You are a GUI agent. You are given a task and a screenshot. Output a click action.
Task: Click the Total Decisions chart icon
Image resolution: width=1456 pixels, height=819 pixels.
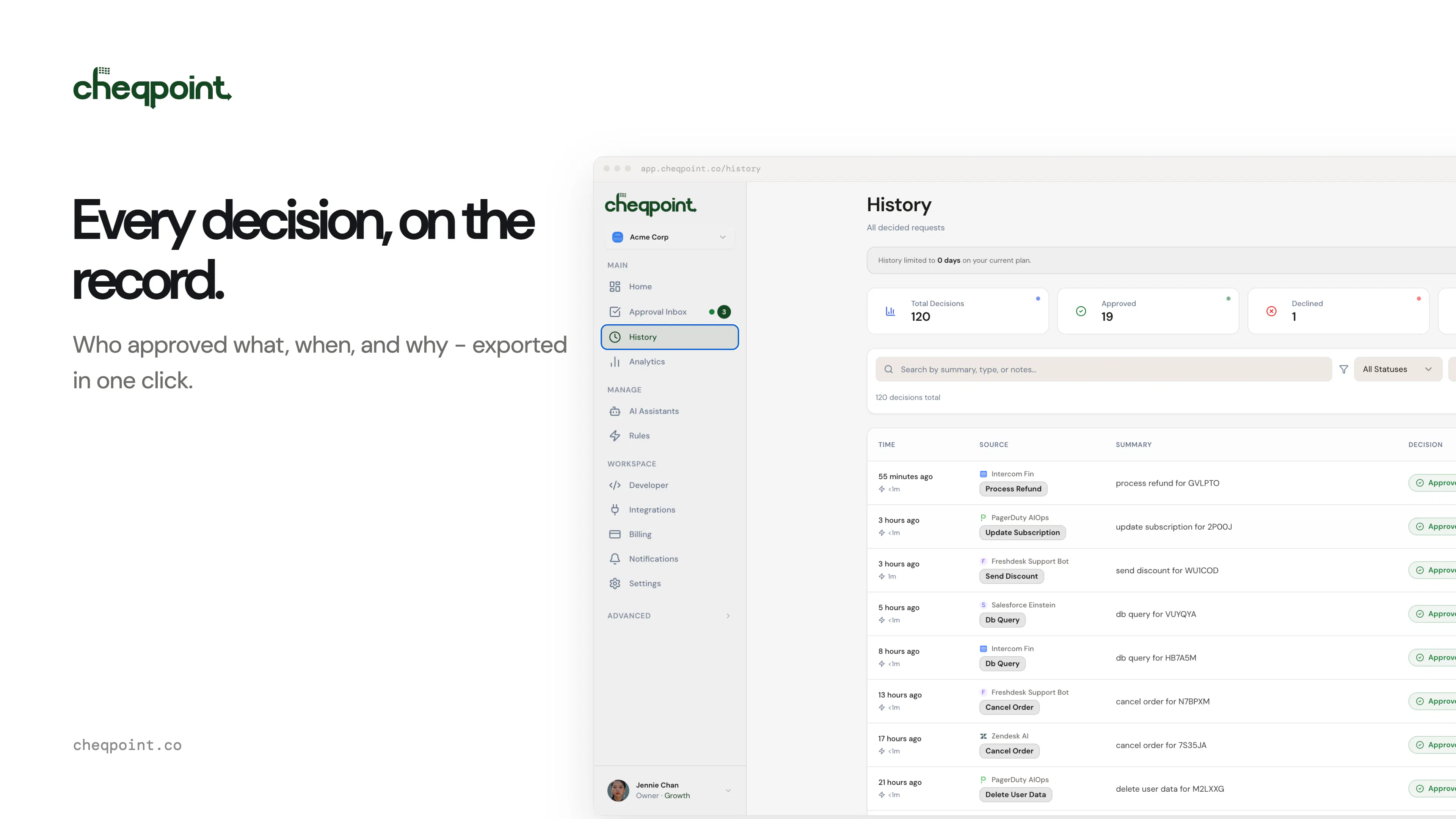[890, 311]
